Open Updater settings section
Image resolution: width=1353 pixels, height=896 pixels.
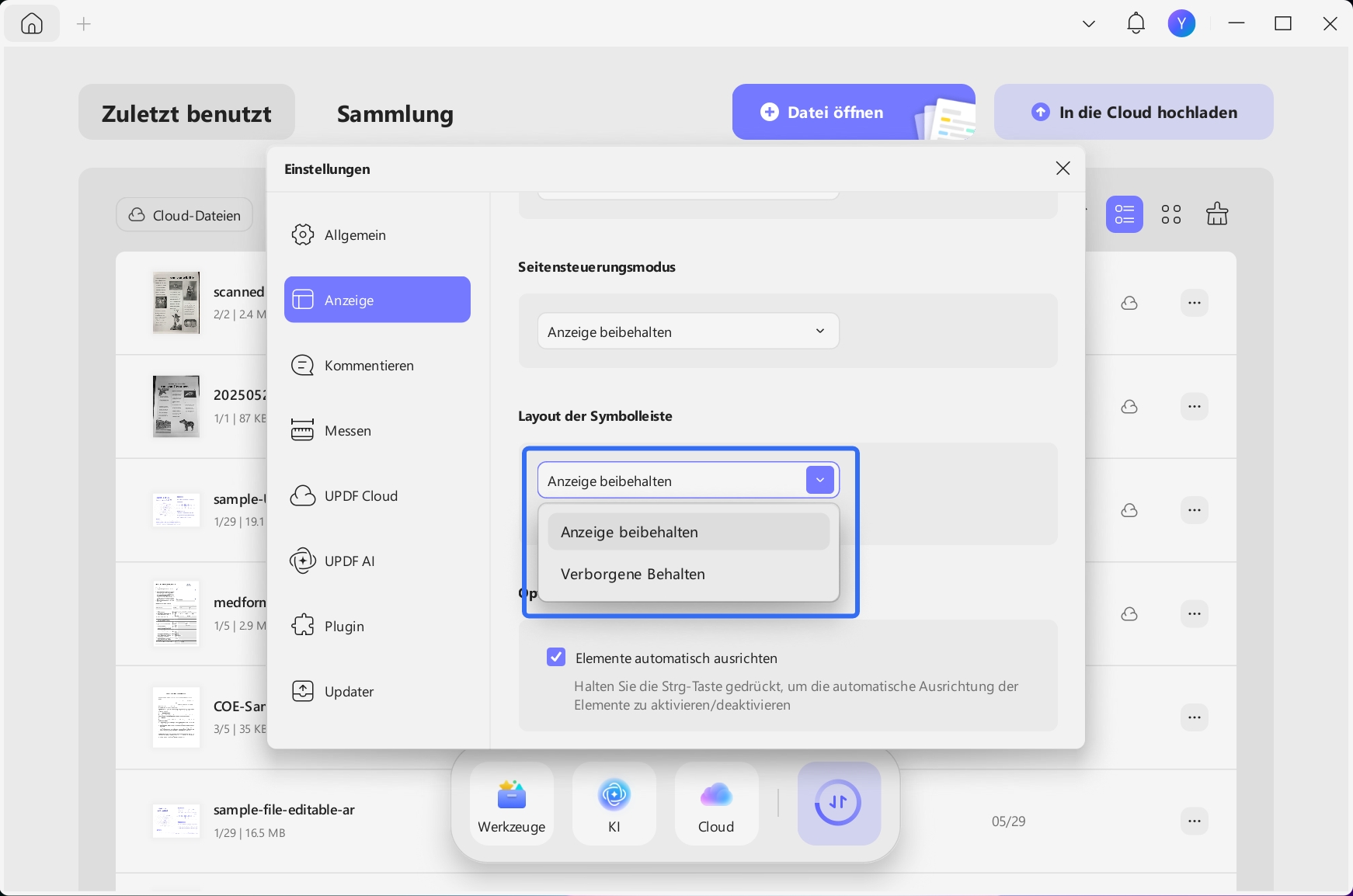click(377, 691)
